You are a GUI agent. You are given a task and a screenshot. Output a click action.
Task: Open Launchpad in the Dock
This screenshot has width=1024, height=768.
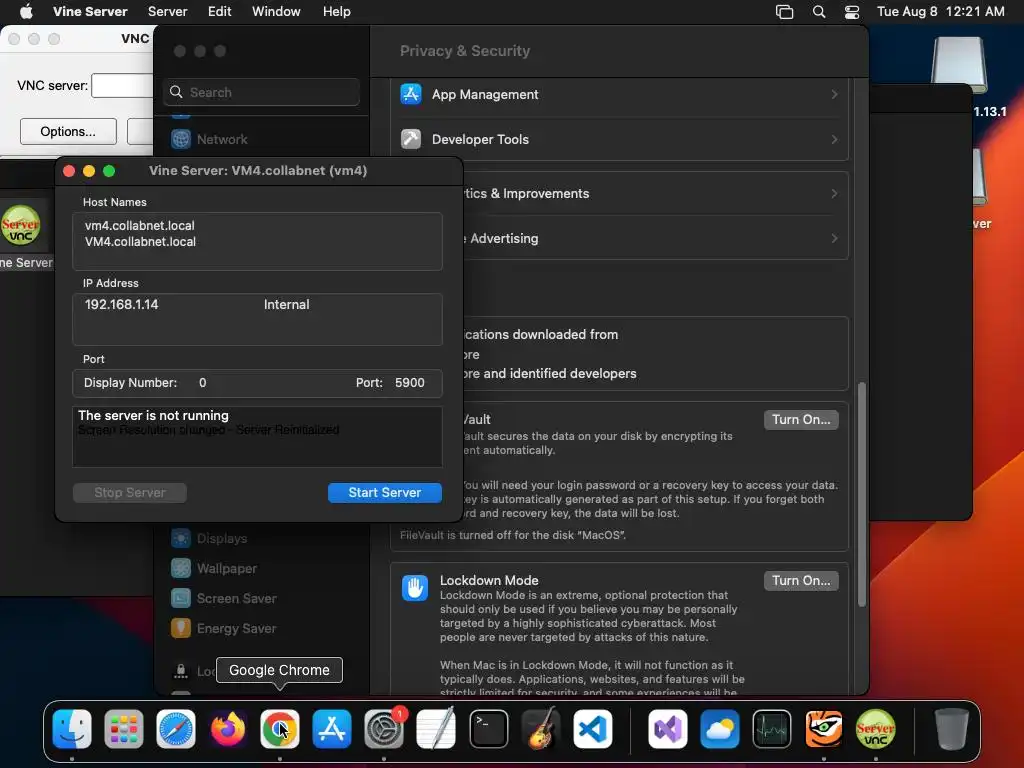123,729
